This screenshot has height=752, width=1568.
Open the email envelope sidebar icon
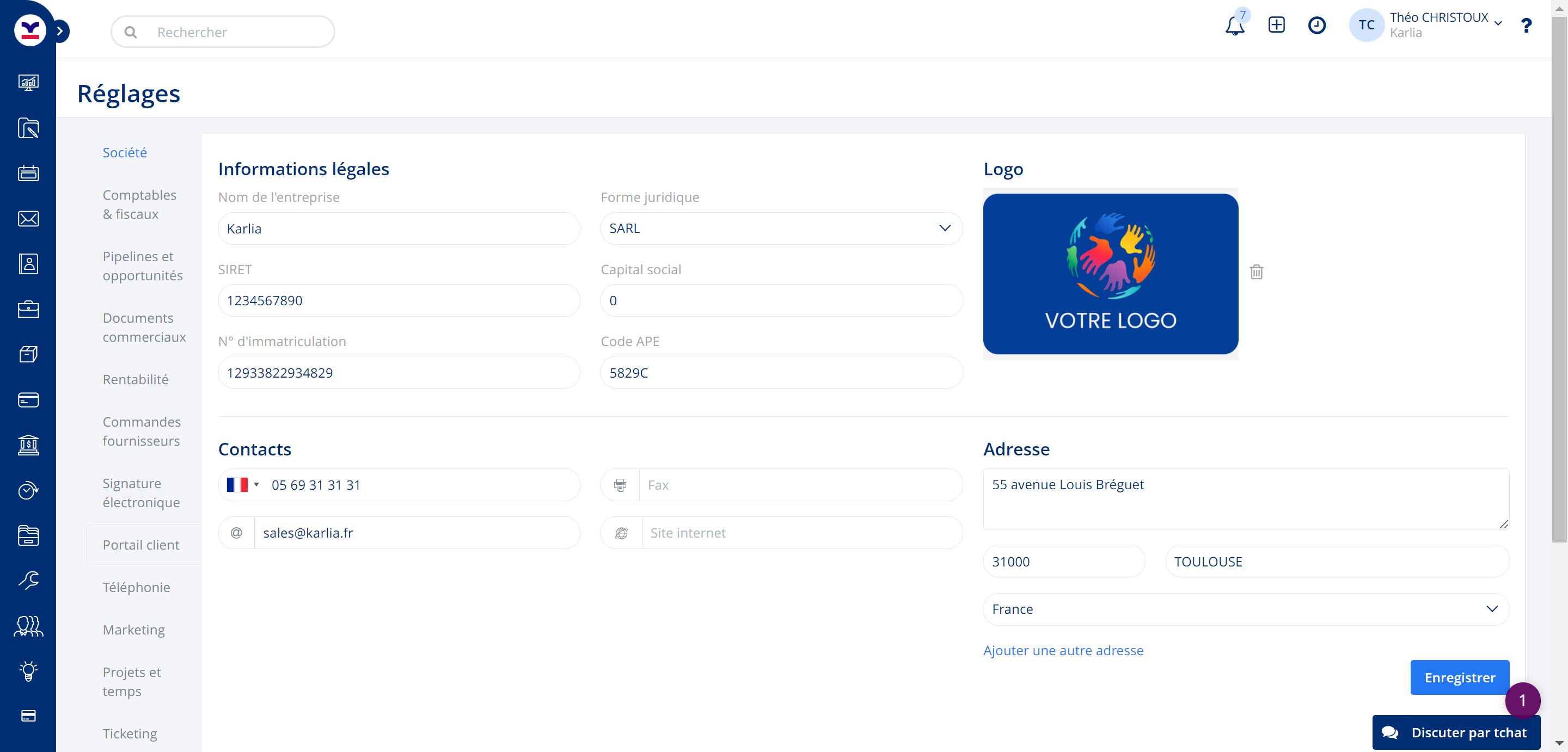click(28, 218)
